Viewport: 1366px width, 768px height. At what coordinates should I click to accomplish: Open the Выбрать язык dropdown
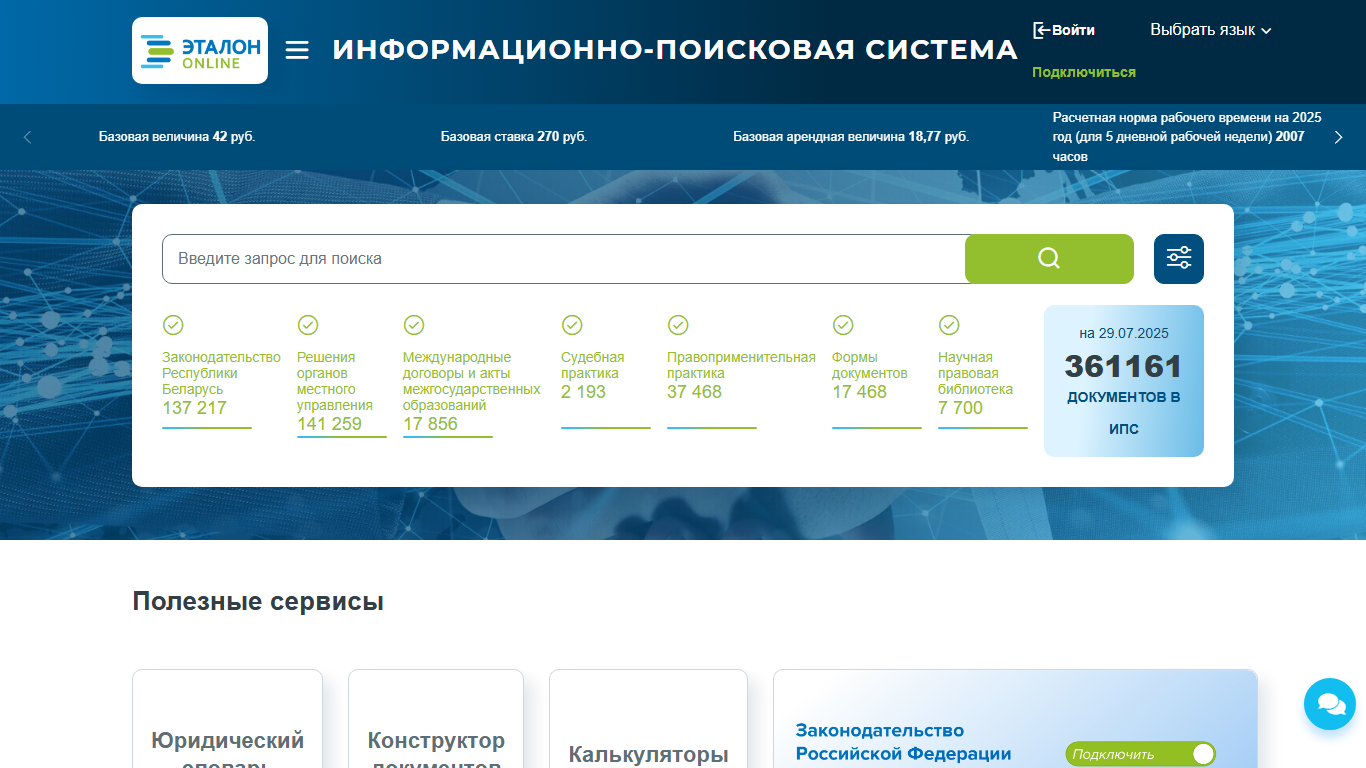(1211, 30)
